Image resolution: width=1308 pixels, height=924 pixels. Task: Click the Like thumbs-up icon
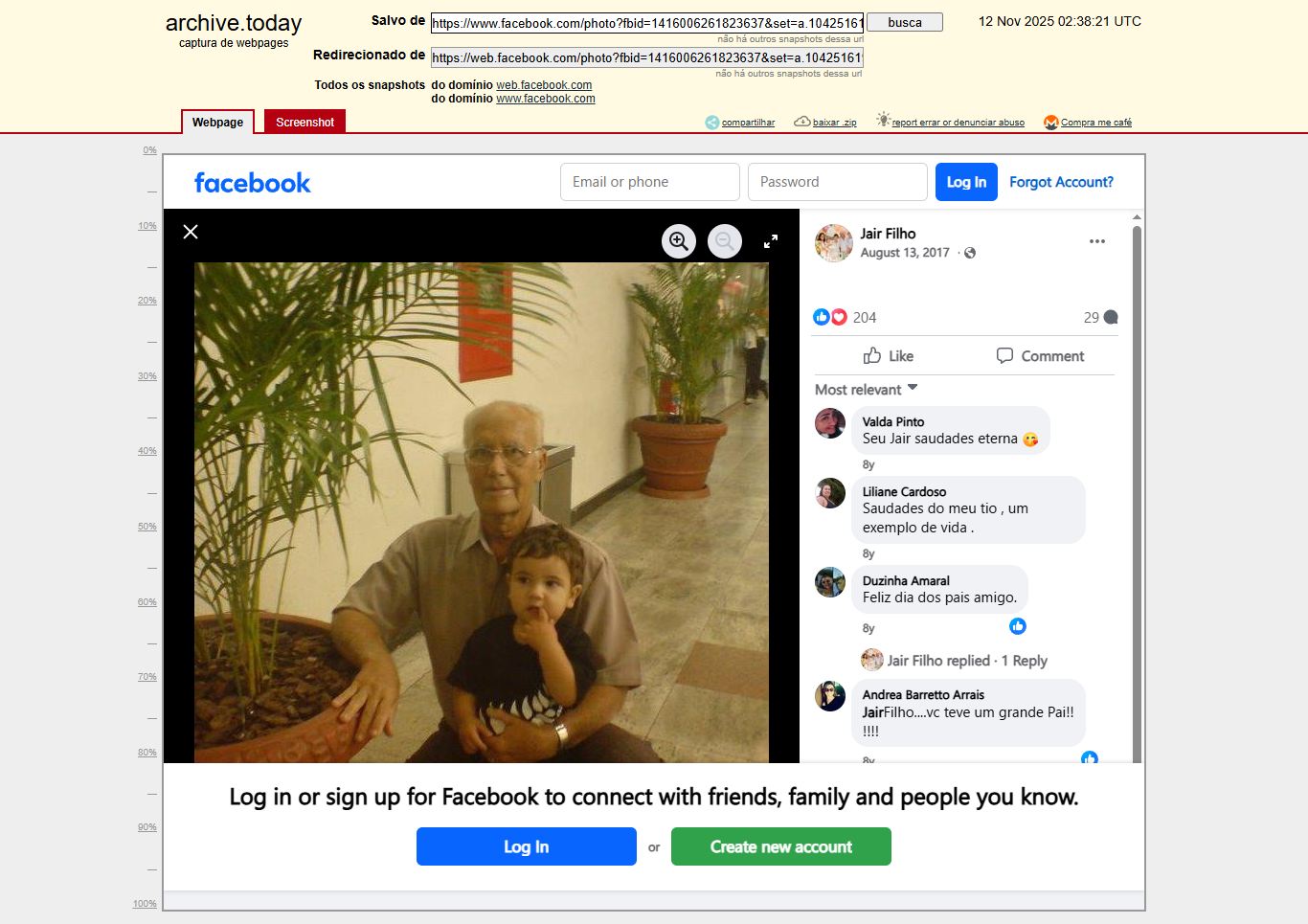pyautogui.click(x=872, y=356)
